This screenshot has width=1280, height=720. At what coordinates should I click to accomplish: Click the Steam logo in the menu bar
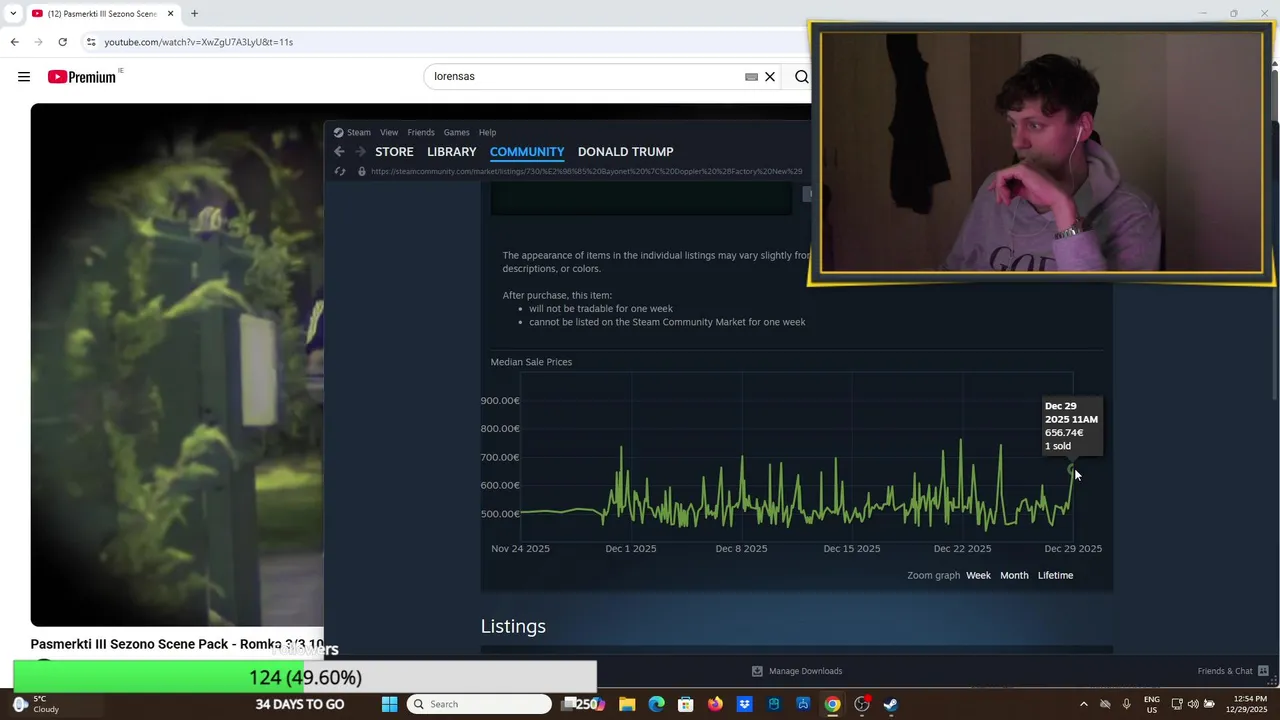(x=338, y=132)
